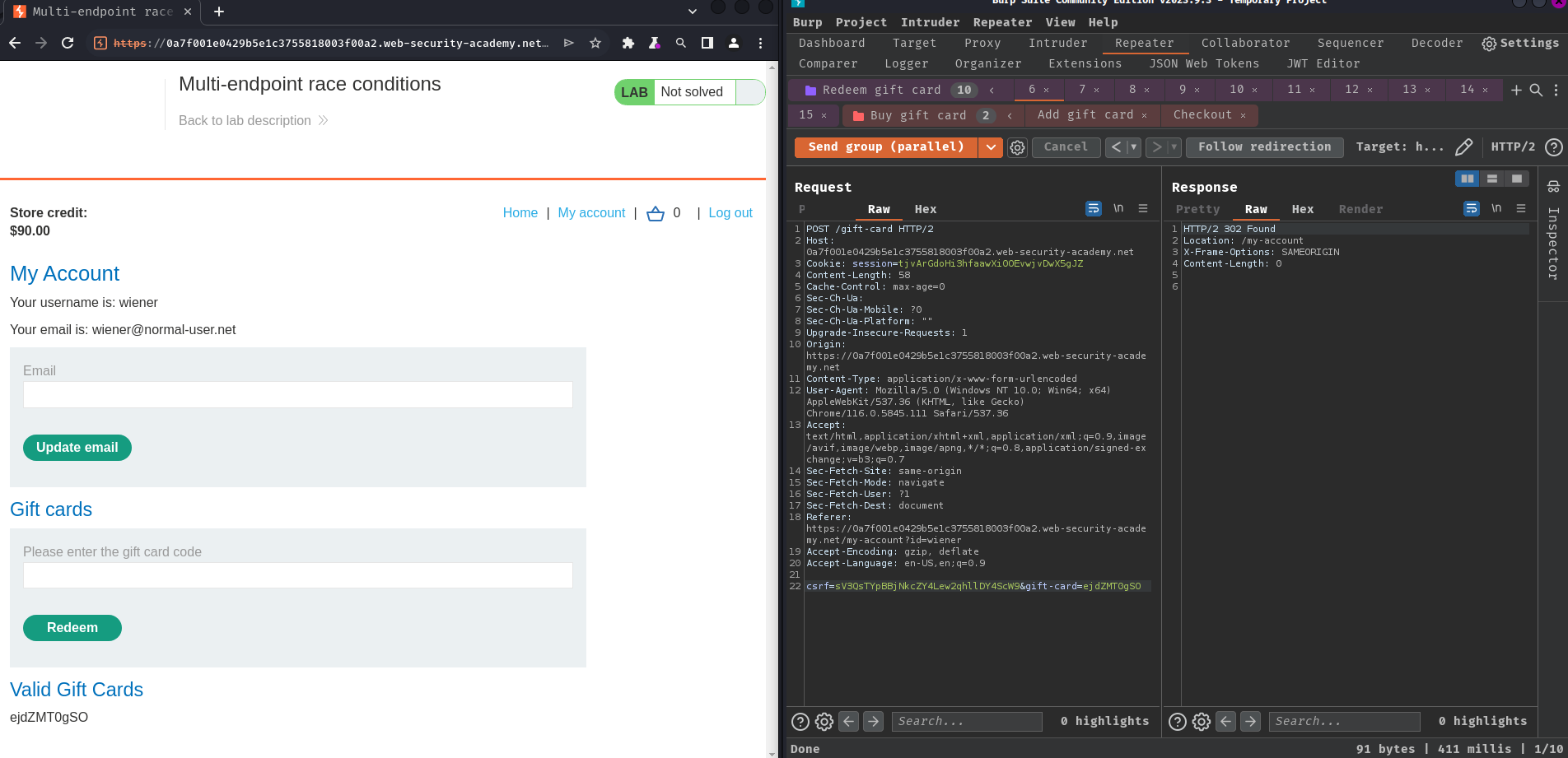This screenshot has width=1568, height=758.
Task: Open response panel hamburger menu
Action: click(1521, 209)
